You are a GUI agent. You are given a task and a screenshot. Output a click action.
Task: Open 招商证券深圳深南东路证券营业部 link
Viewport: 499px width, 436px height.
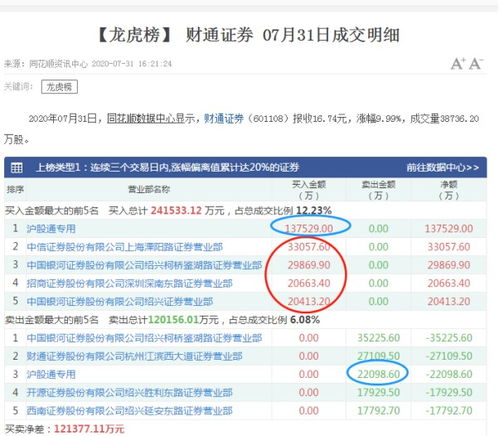(129, 283)
